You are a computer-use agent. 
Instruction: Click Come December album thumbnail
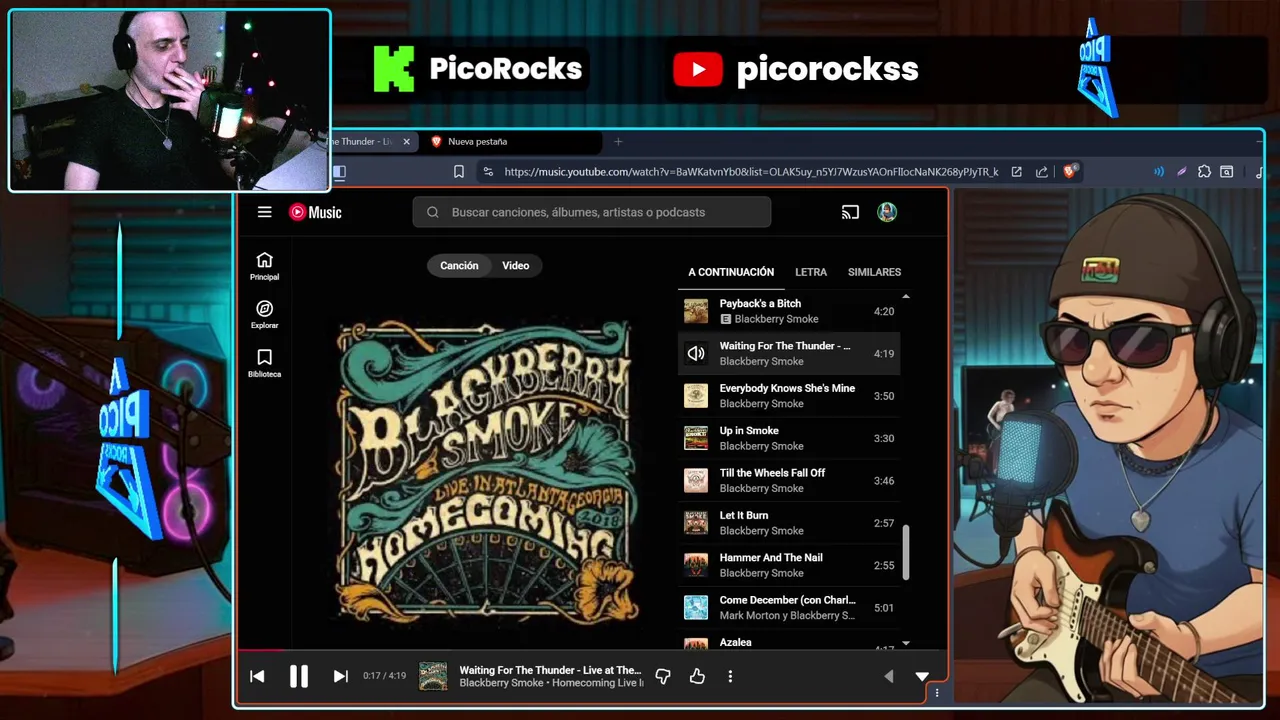[696, 607]
